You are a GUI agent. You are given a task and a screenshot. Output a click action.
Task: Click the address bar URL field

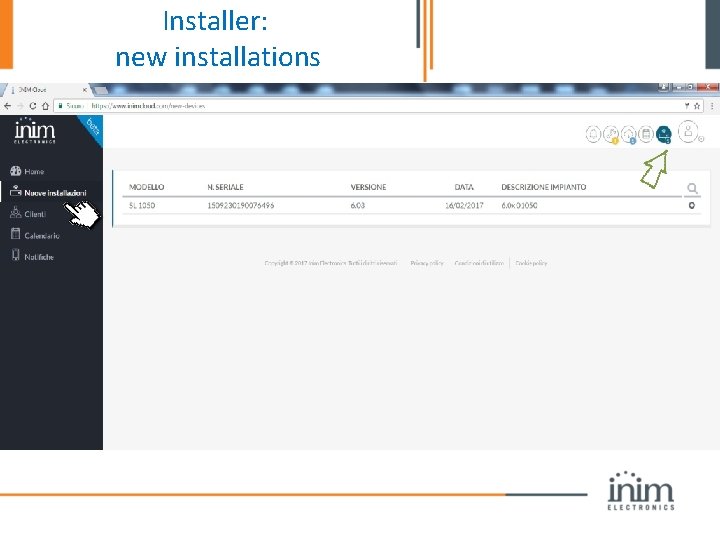(x=379, y=106)
